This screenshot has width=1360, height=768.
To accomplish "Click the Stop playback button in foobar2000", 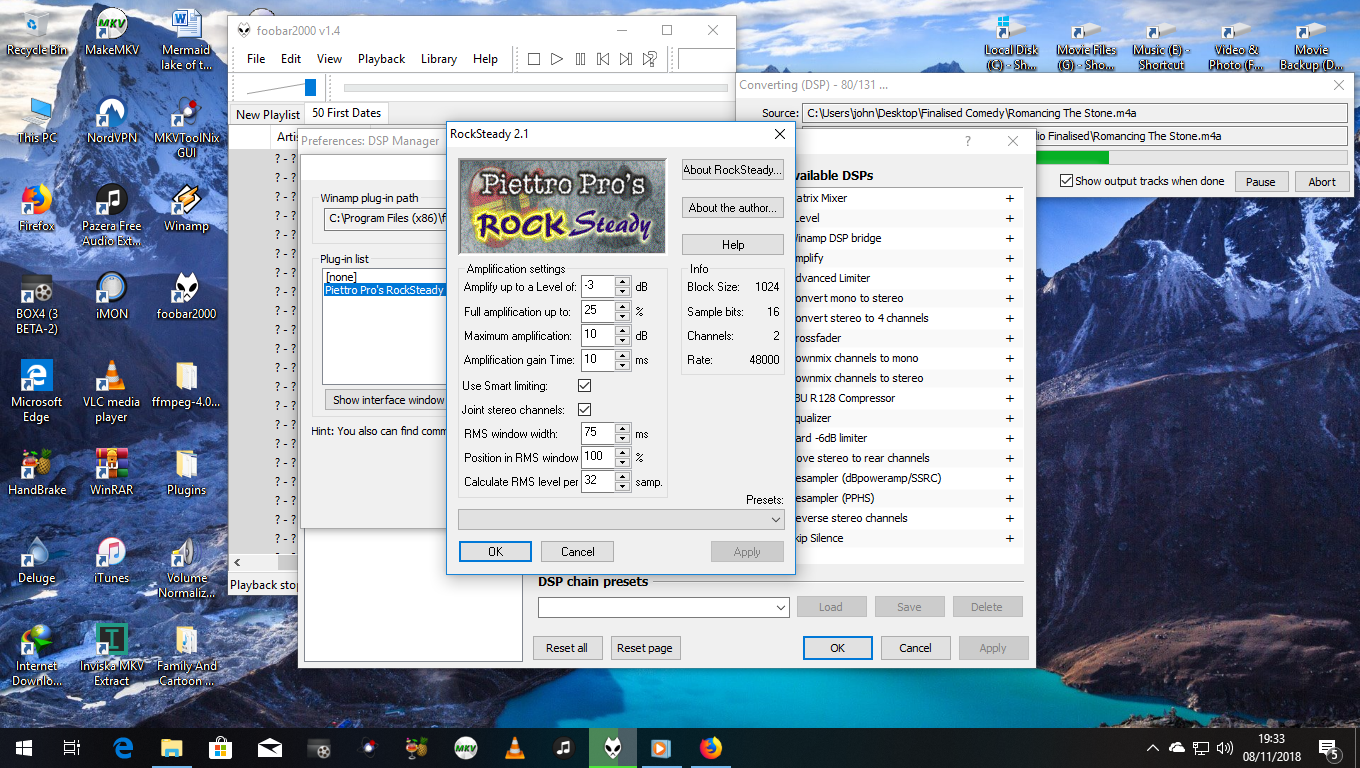I will pyautogui.click(x=534, y=59).
